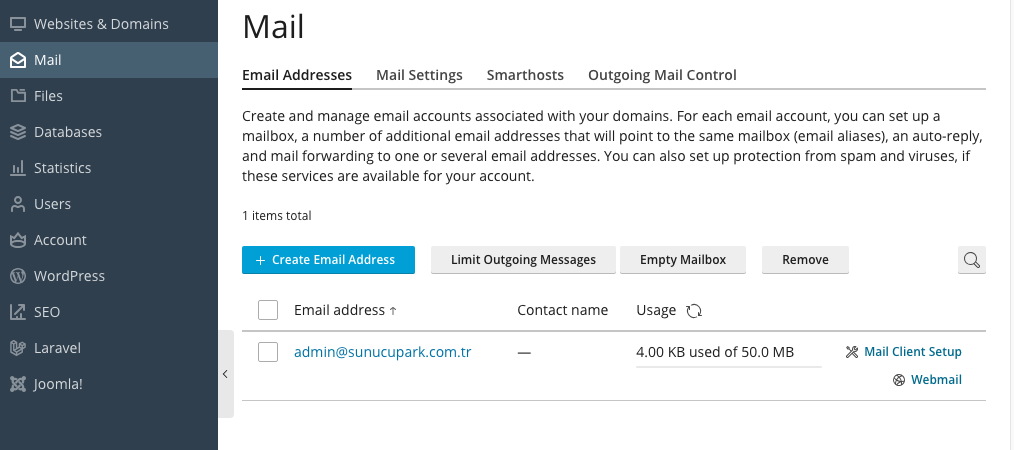Open the Outgoing Mail Control tab

(662, 75)
